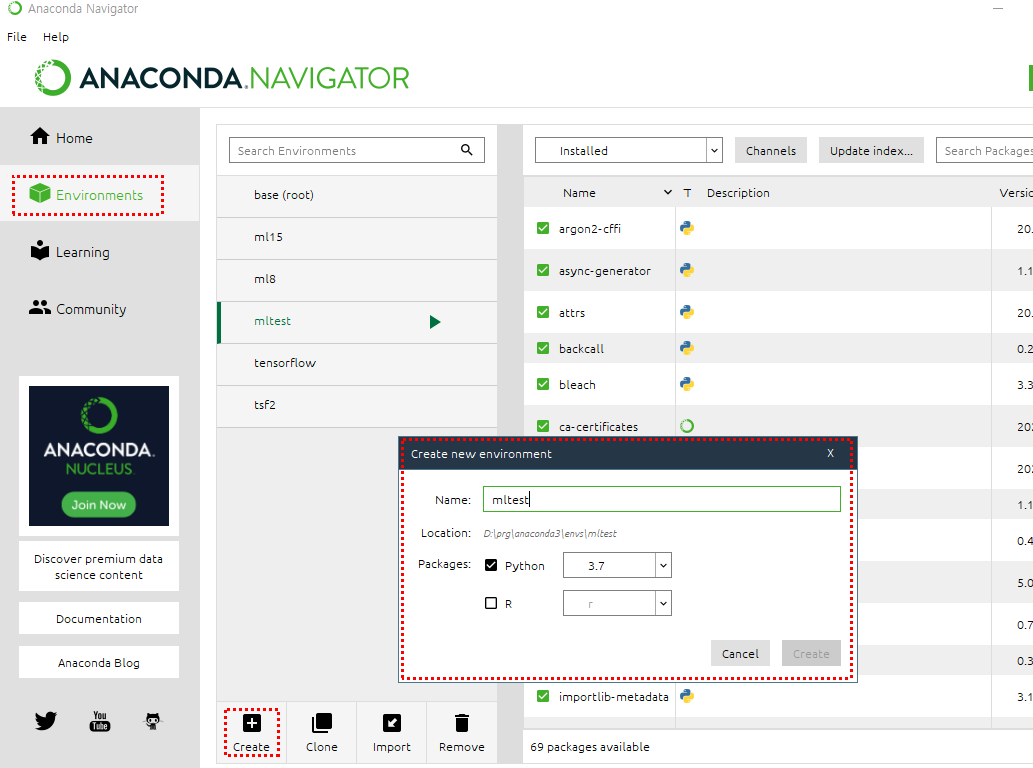Click the Python type icon for async-generator

[687, 270]
